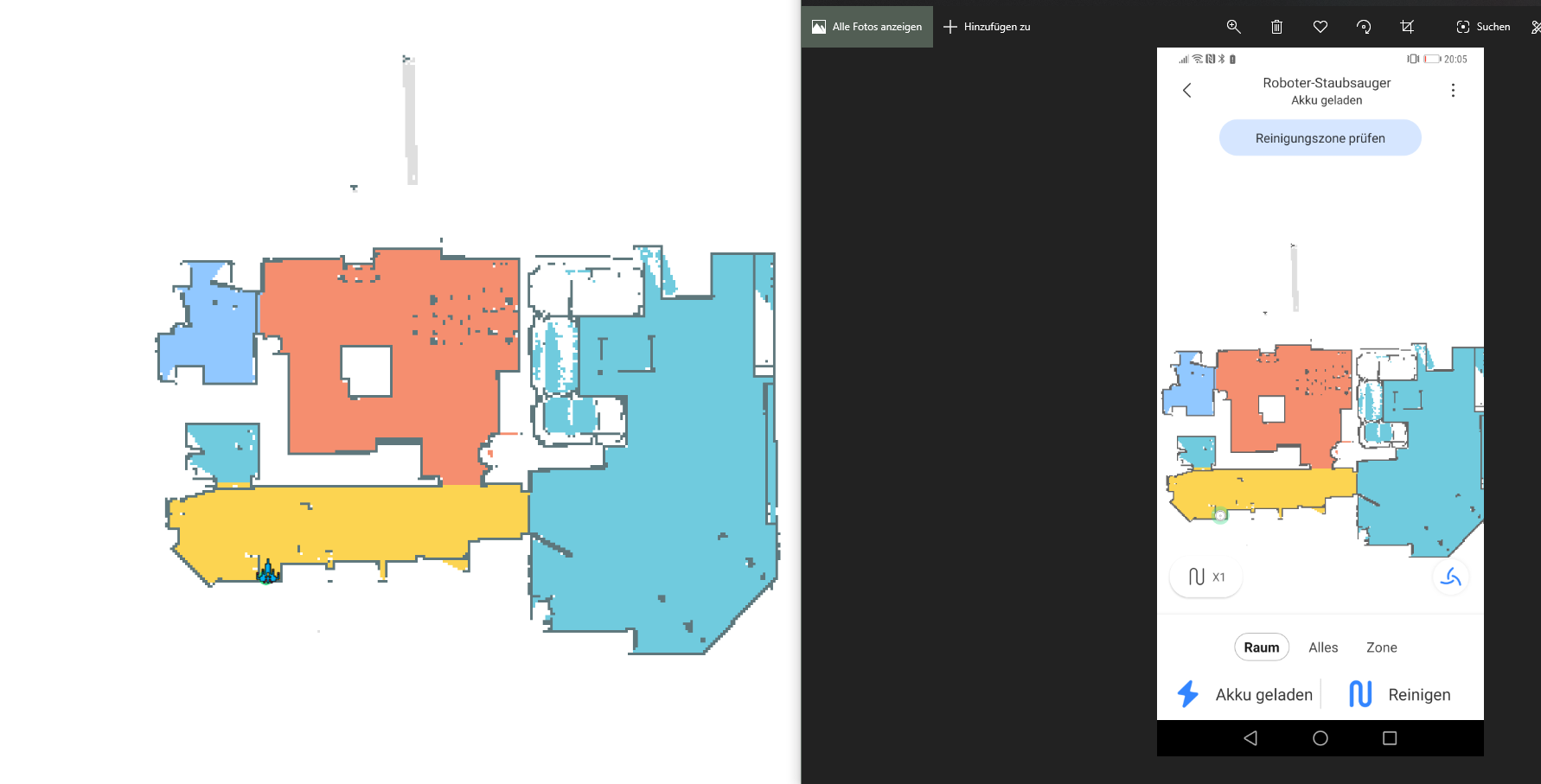1541x784 pixels.
Task: Rotate the photo with the rotate icon
Action: [1364, 27]
